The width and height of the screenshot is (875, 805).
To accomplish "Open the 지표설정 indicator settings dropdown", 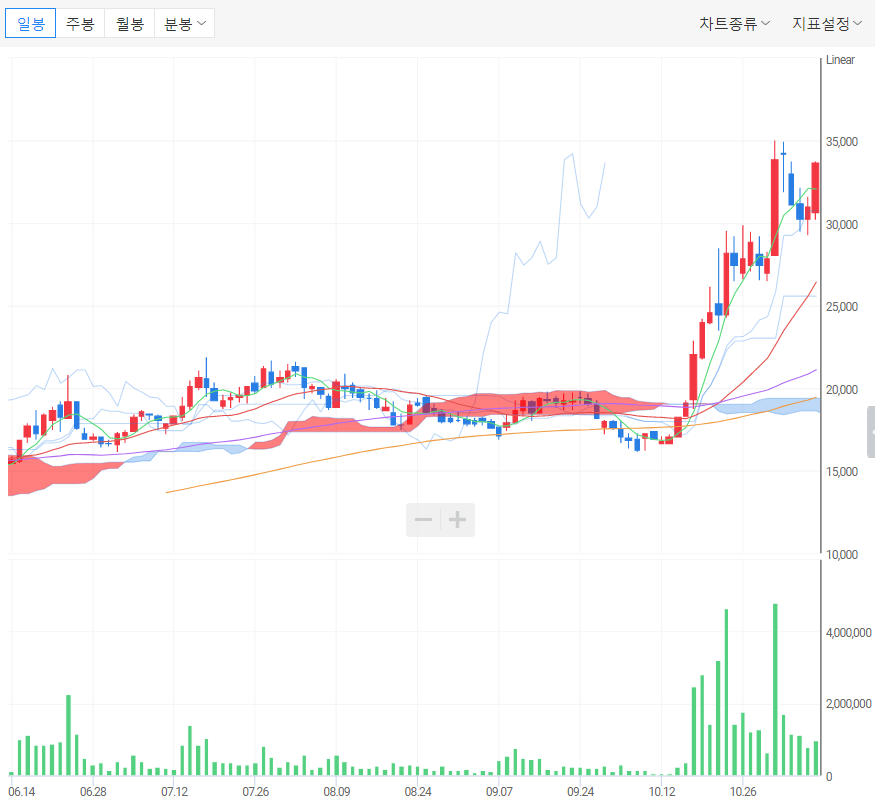I will click(827, 23).
